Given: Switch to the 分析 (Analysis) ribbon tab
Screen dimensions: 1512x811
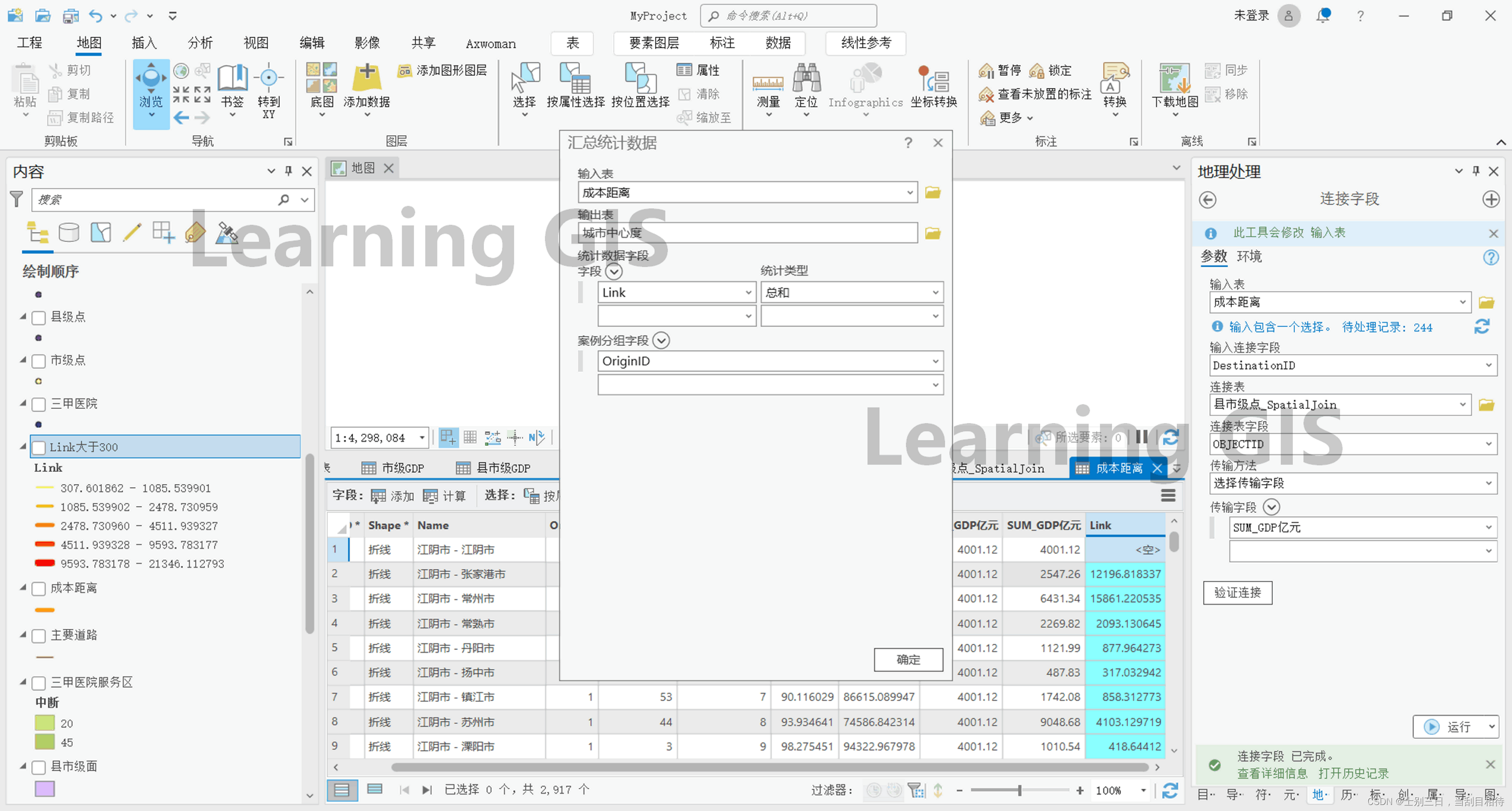Looking at the screenshot, I should click(200, 43).
